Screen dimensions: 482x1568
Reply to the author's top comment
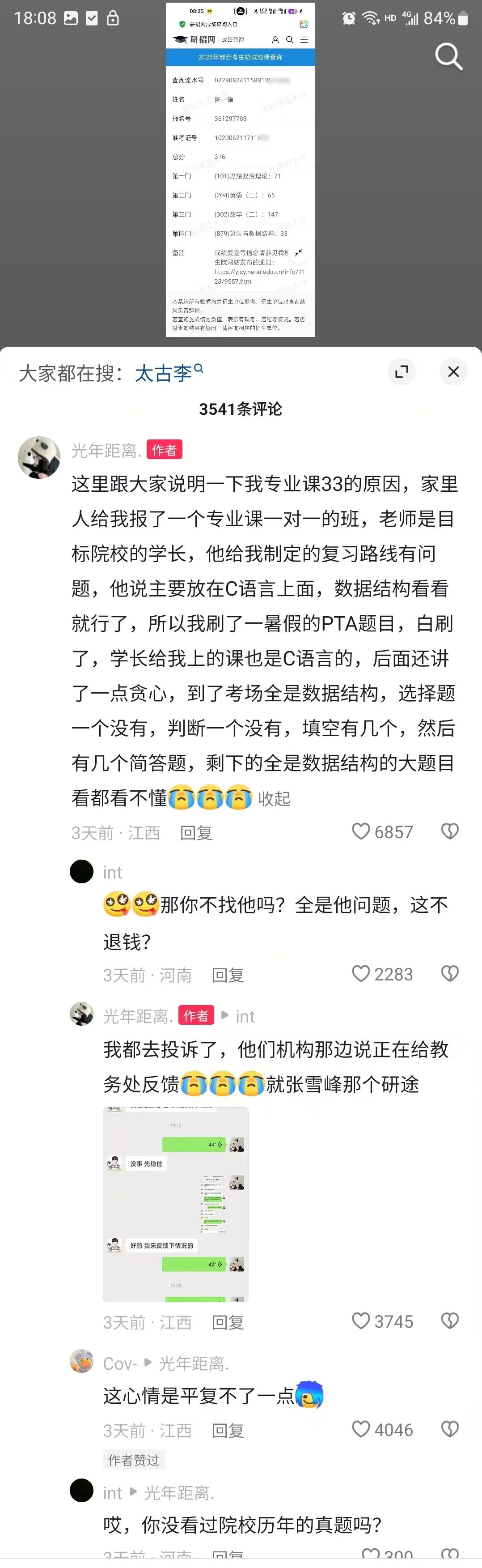coord(196,833)
